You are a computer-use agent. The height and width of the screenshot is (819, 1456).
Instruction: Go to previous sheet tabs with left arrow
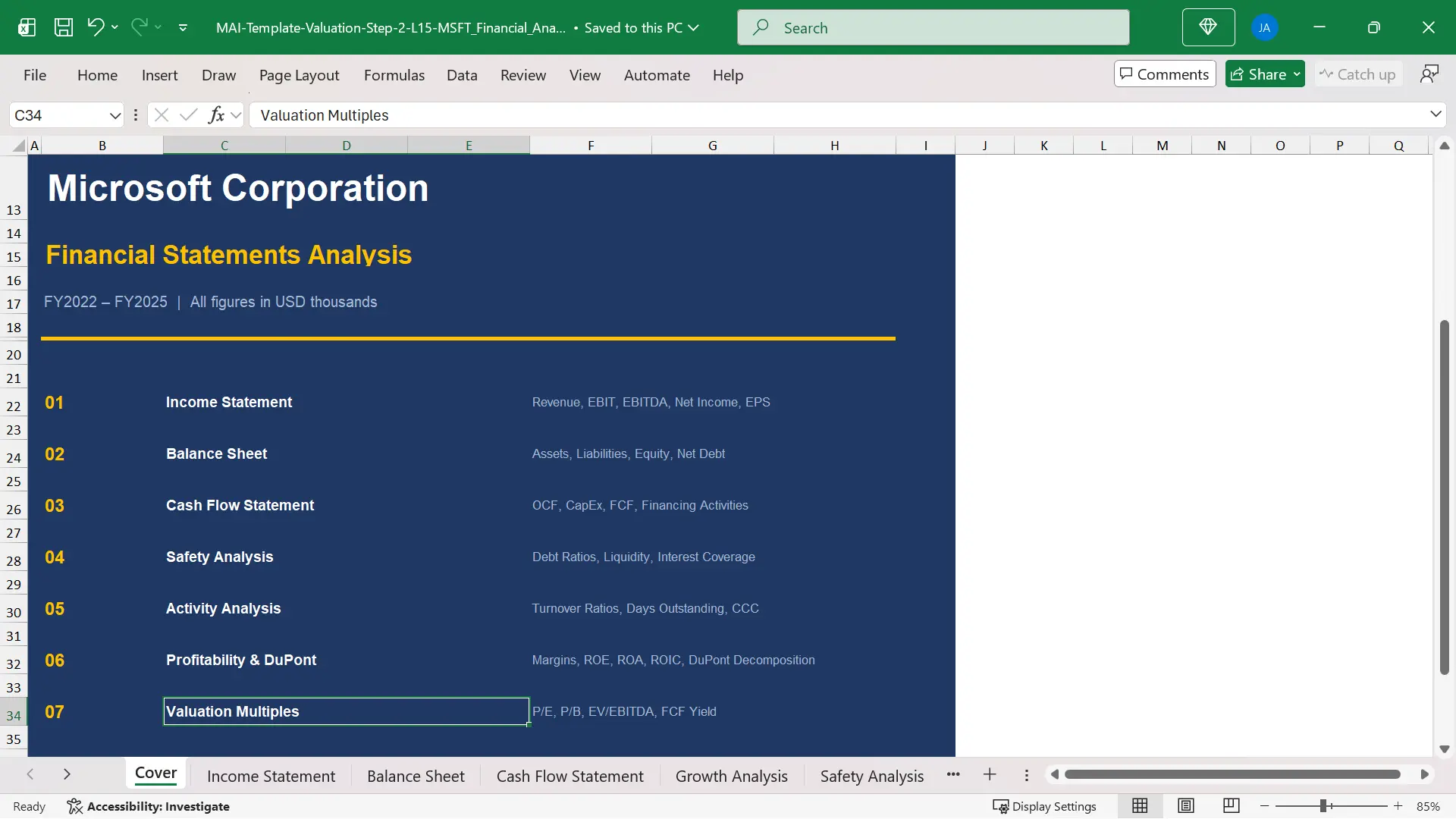click(x=30, y=774)
